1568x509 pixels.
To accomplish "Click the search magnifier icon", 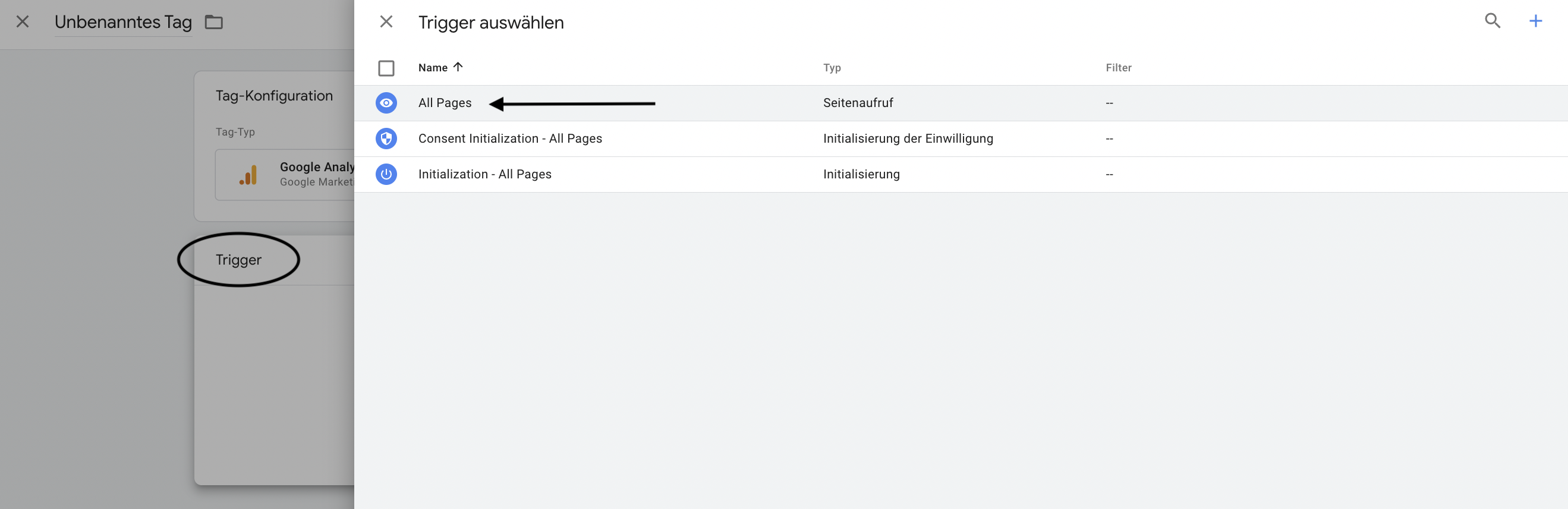I will [1492, 21].
